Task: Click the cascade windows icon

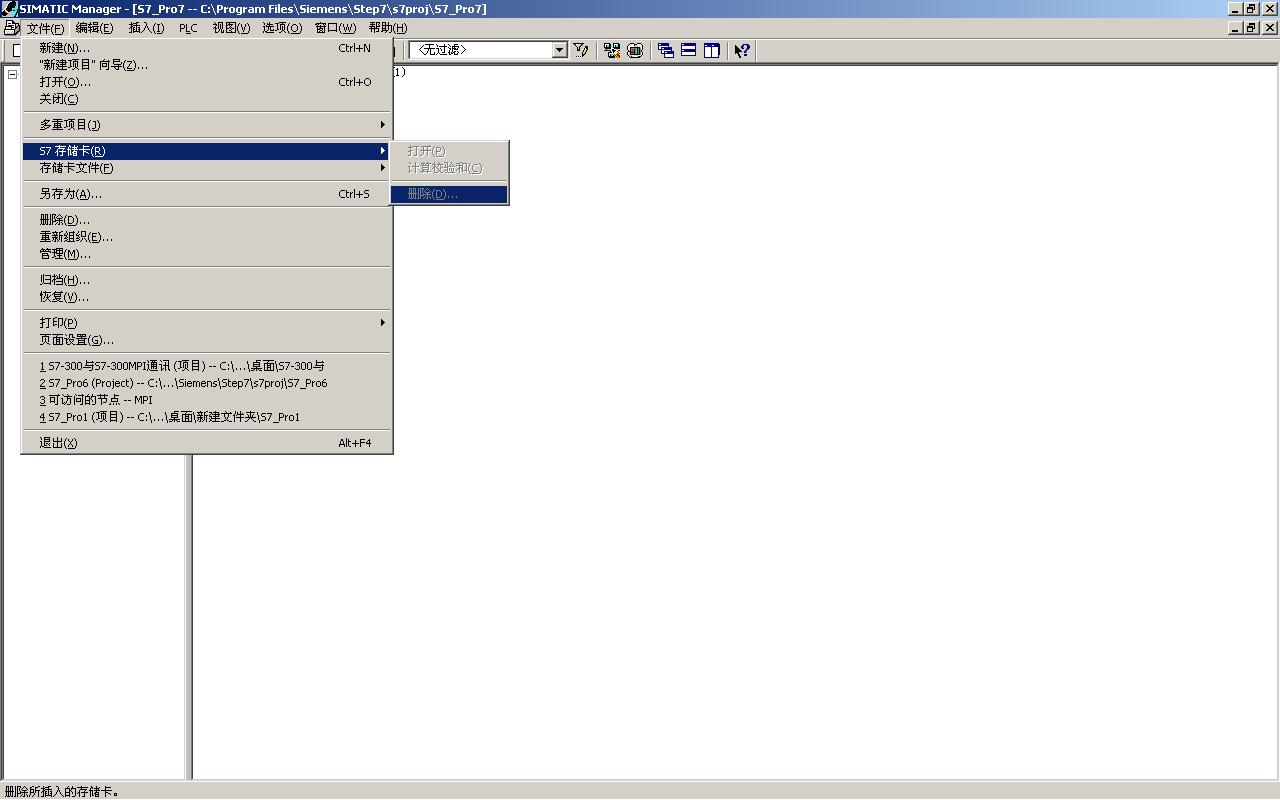Action: [666, 50]
